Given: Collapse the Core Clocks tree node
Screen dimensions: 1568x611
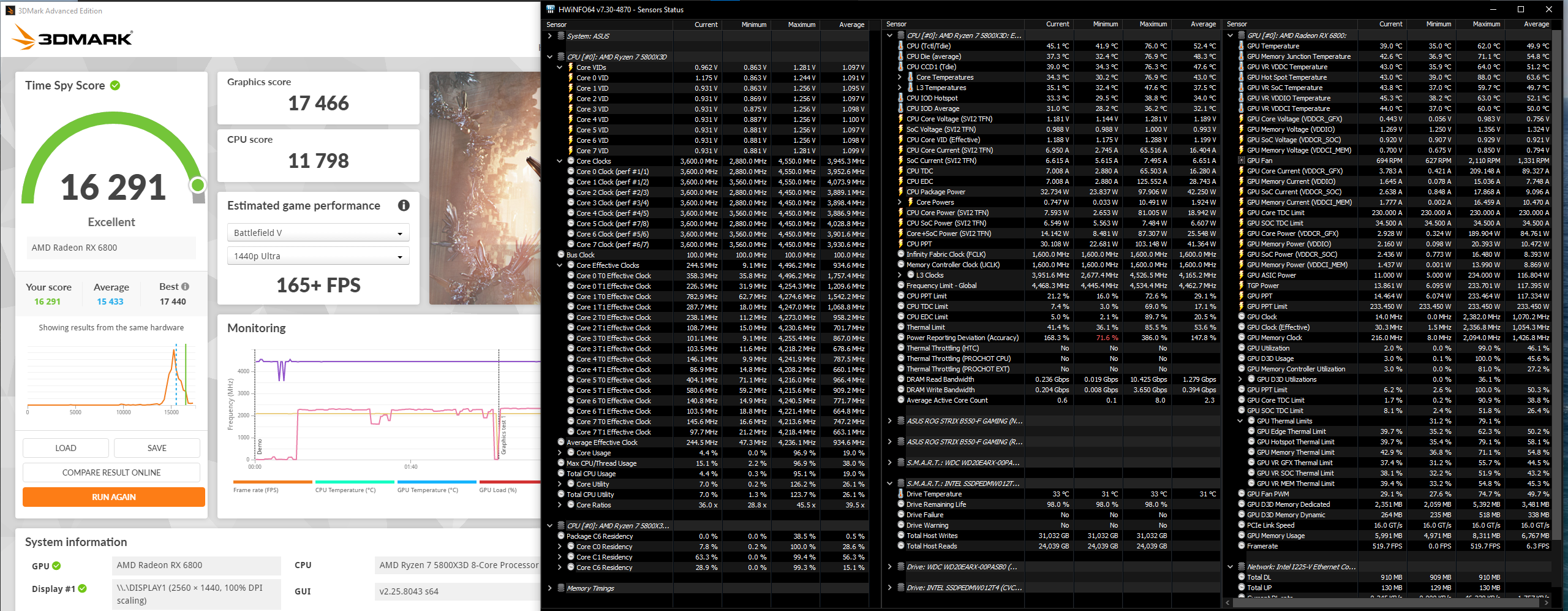Looking at the screenshot, I should point(560,161).
